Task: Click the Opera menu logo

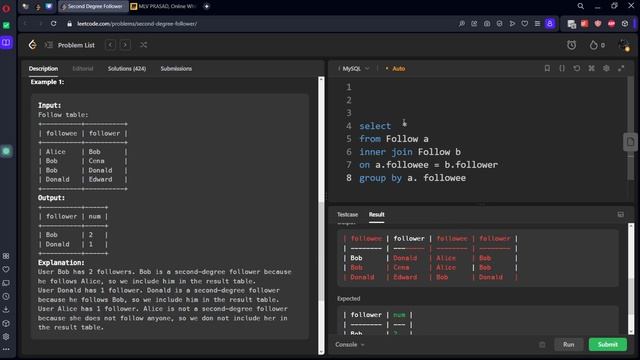Action: click(6, 8)
